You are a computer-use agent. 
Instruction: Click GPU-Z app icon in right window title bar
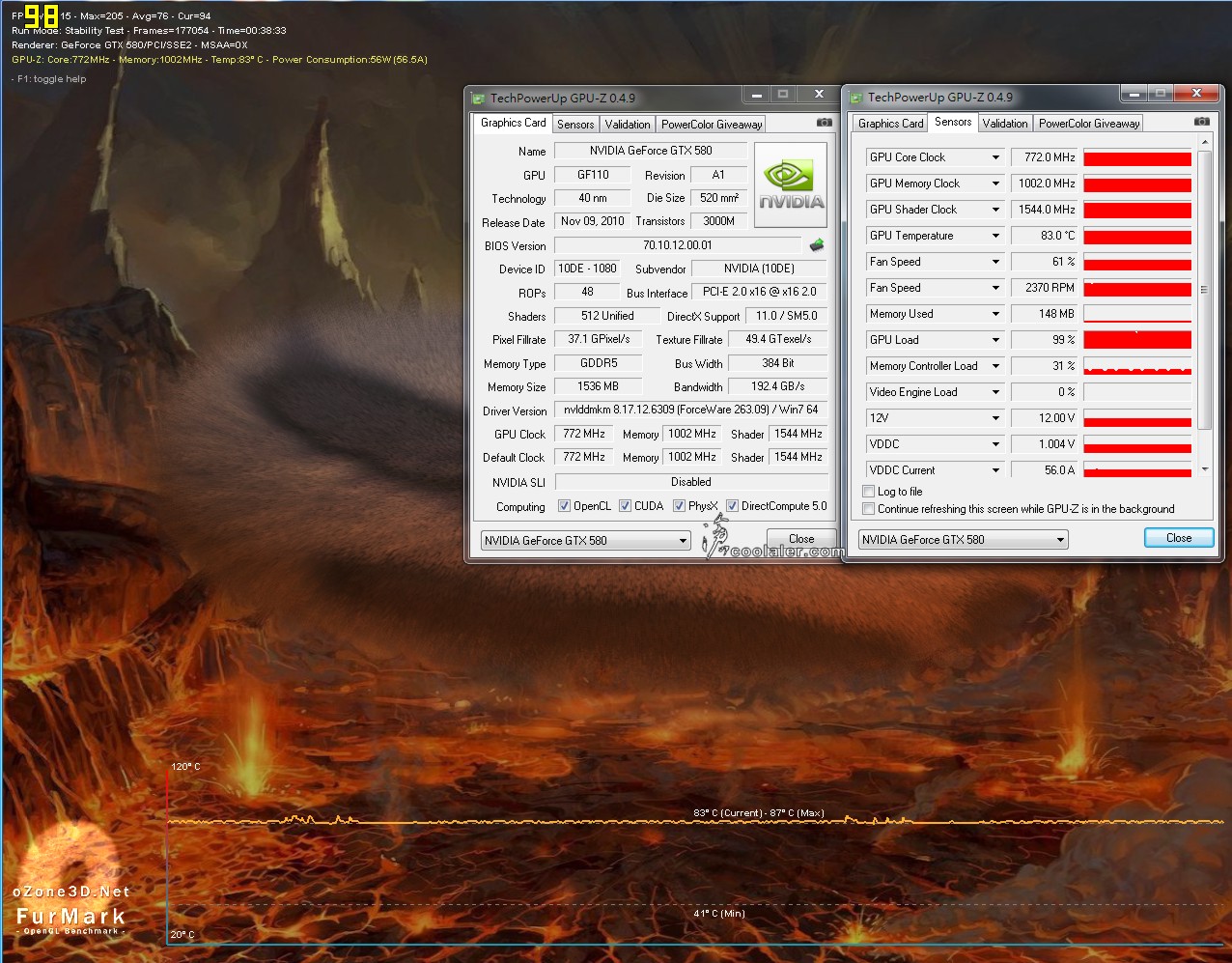pyautogui.click(x=855, y=97)
